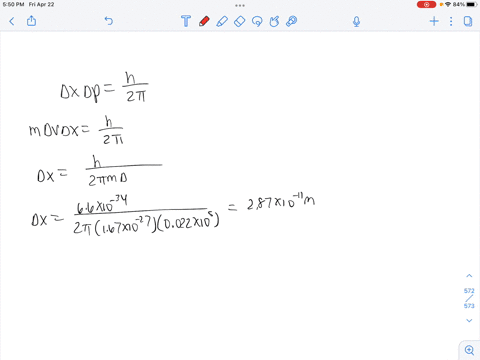Open the three-dot more options menu
The height and width of the screenshot is (360, 480).
tap(451, 21)
